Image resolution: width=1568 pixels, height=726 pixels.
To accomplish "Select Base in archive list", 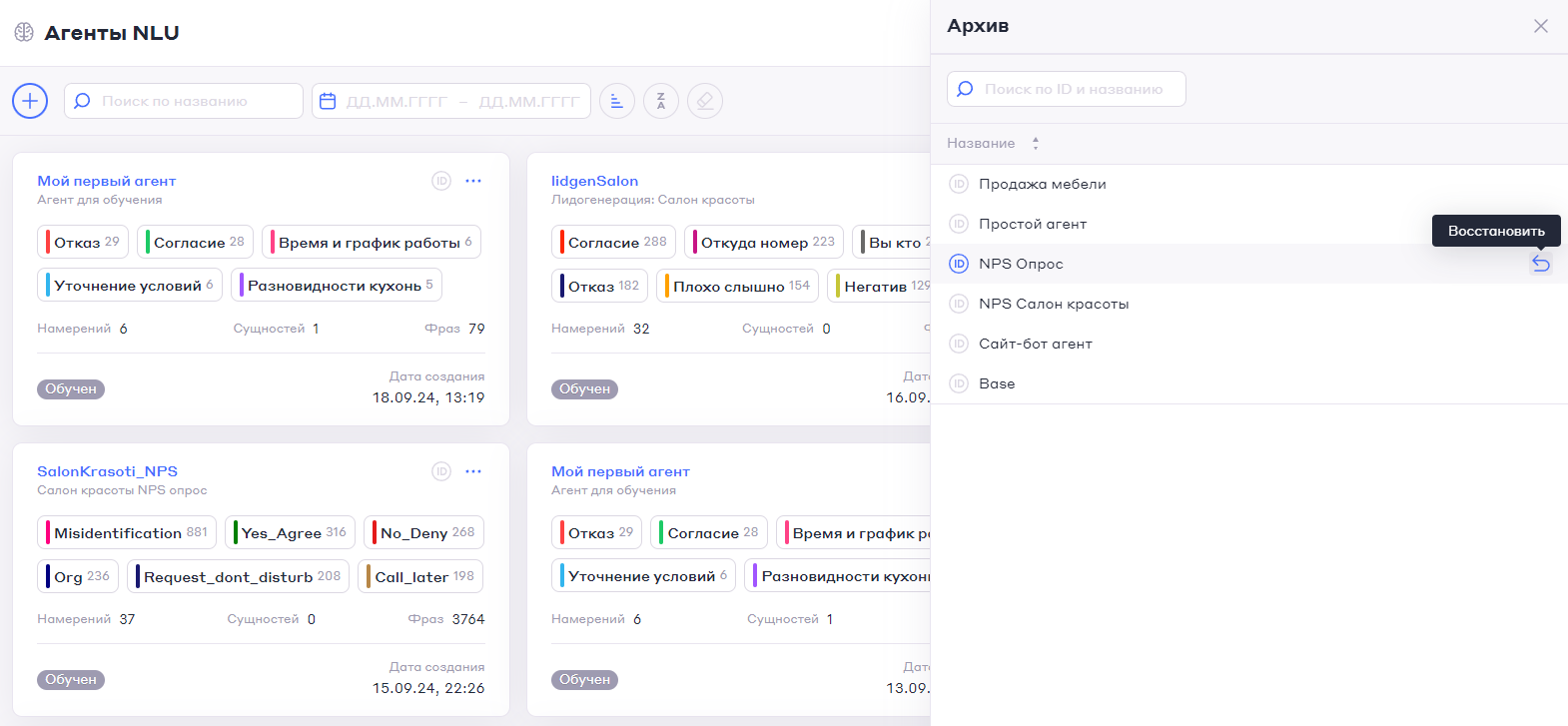I will point(997,383).
